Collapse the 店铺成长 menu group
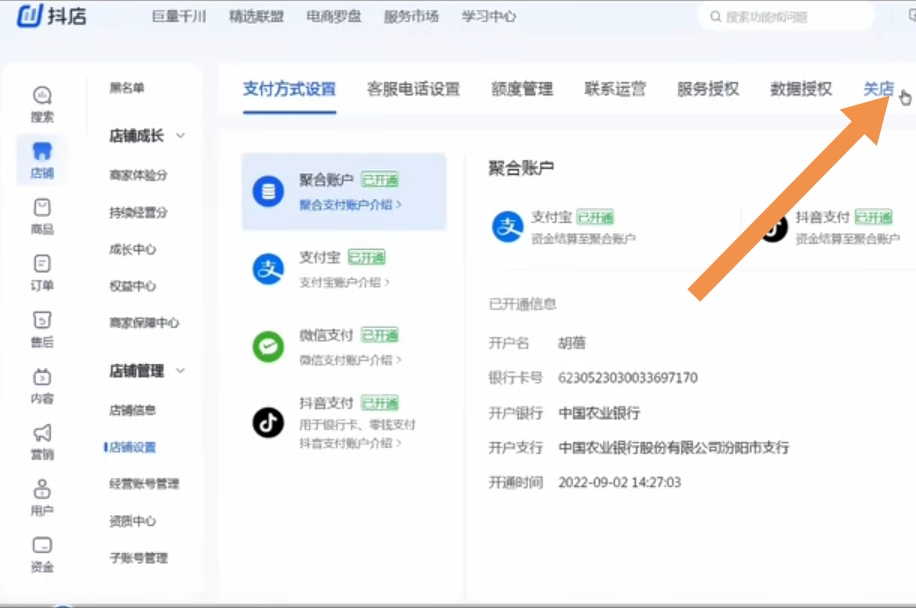 (180, 136)
